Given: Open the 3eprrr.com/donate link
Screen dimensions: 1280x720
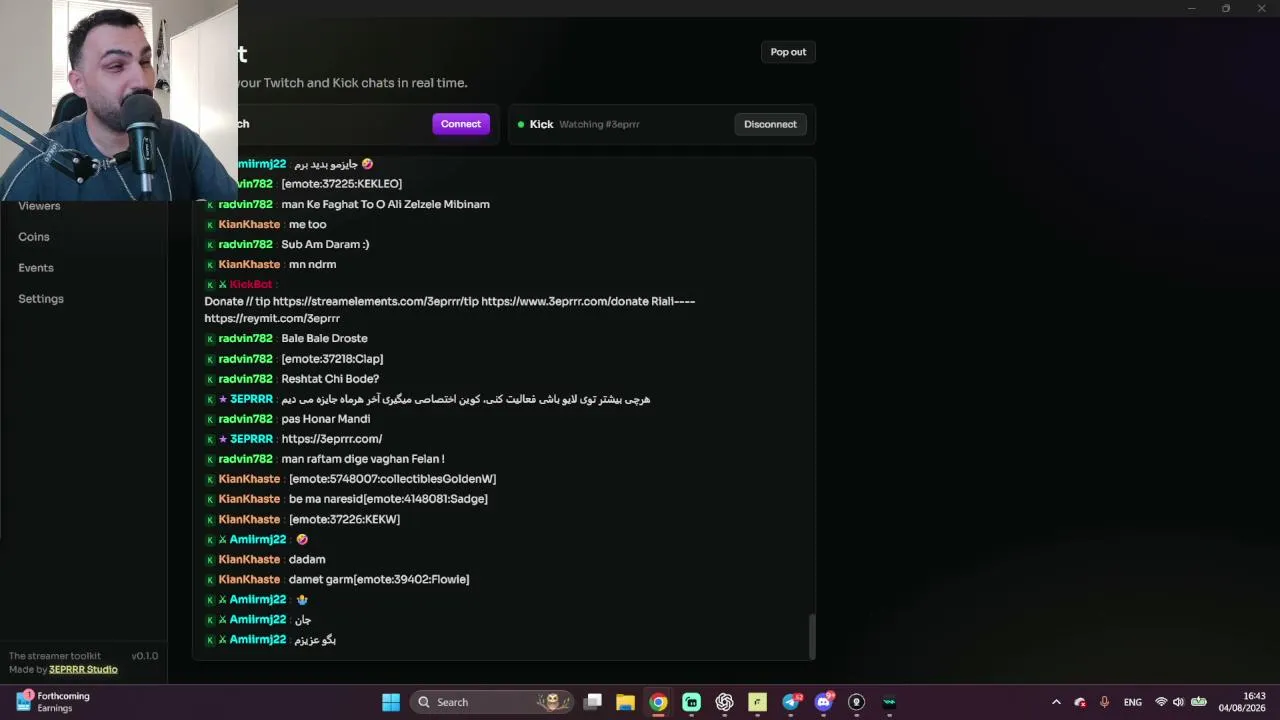Looking at the screenshot, I should (x=565, y=301).
